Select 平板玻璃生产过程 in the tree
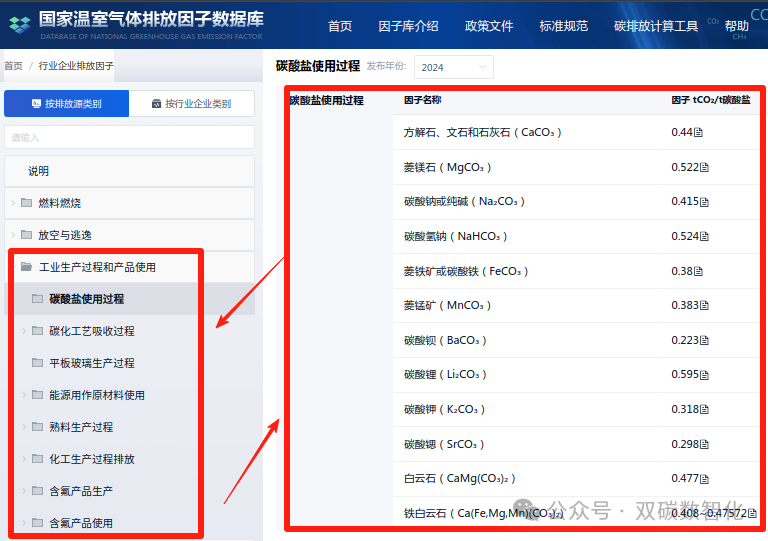 [x=91, y=363]
